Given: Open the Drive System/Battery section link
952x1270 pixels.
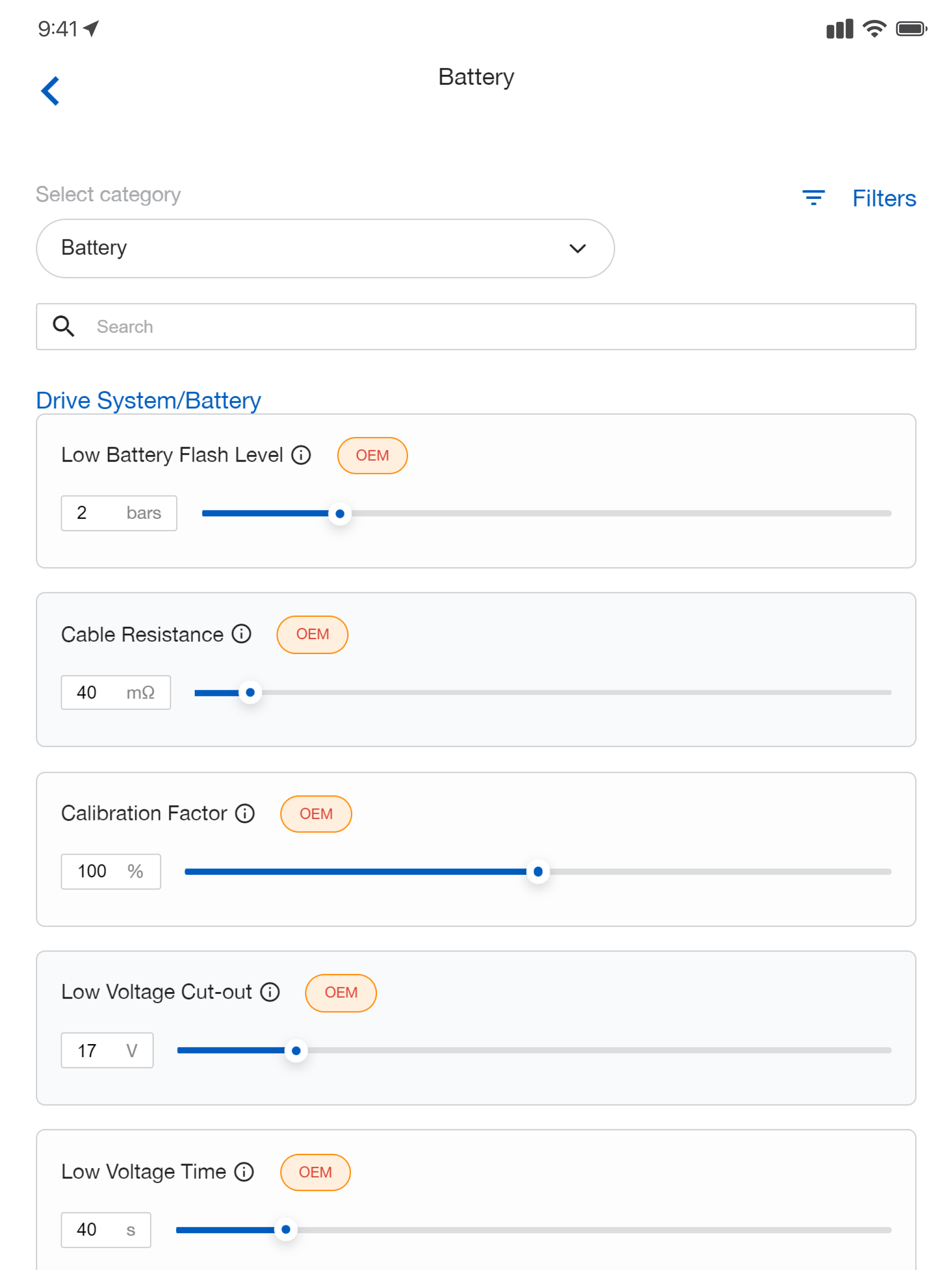Looking at the screenshot, I should point(148,400).
